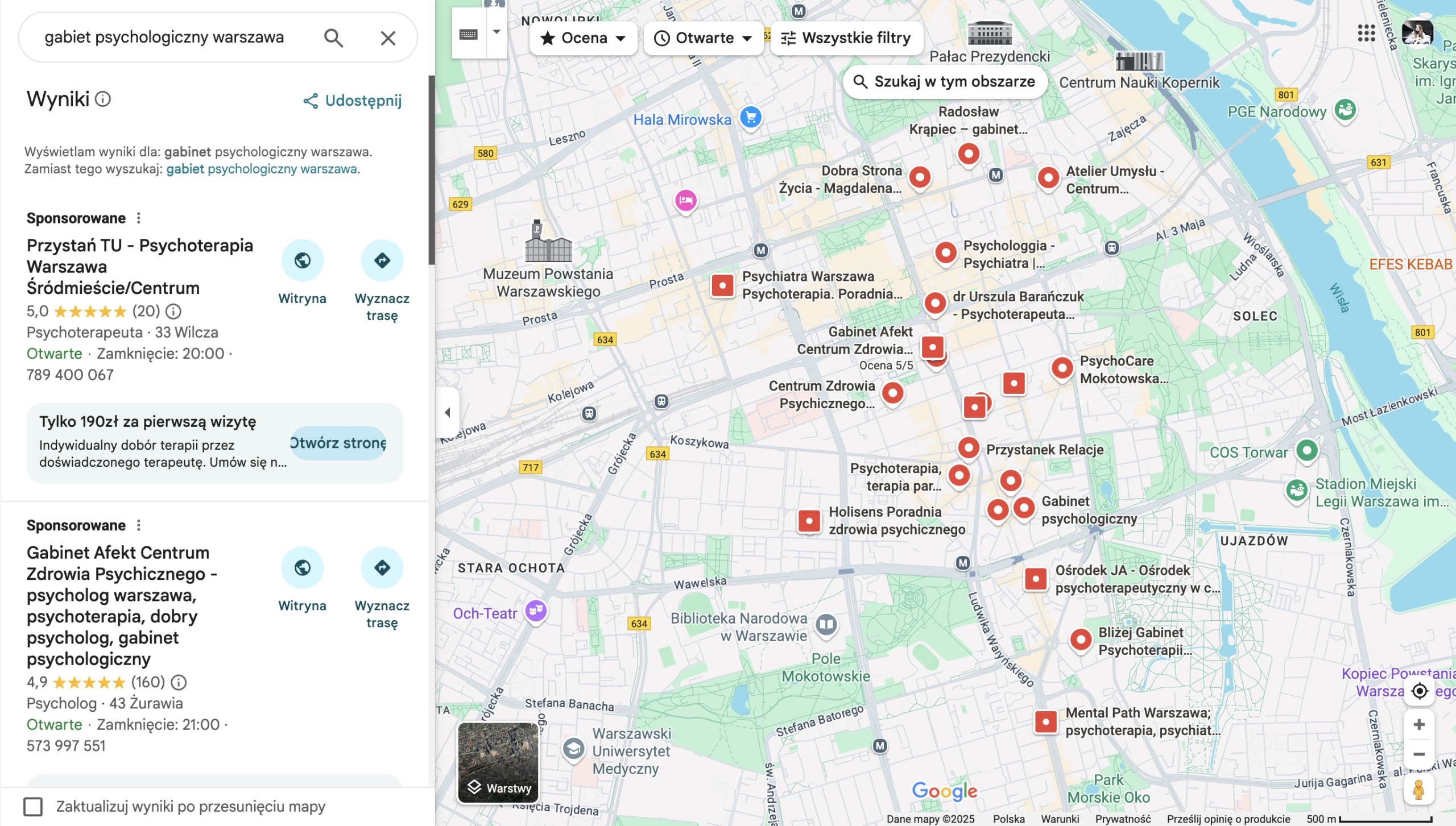Select Atelier Umysłu map pin
This screenshot has height=826, width=1456.
(1048, 178)
